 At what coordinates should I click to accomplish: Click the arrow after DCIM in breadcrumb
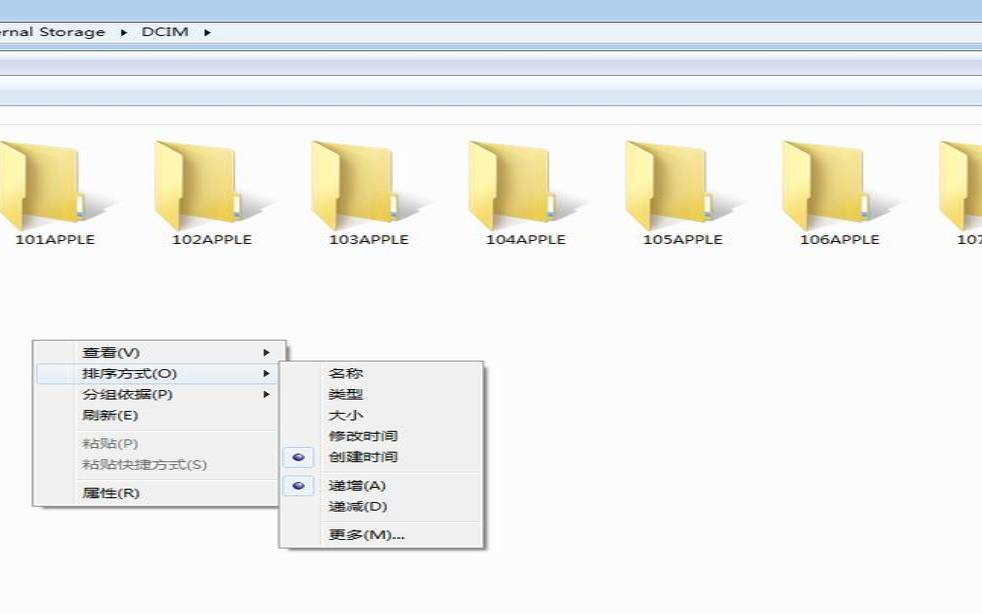[207, 32]
